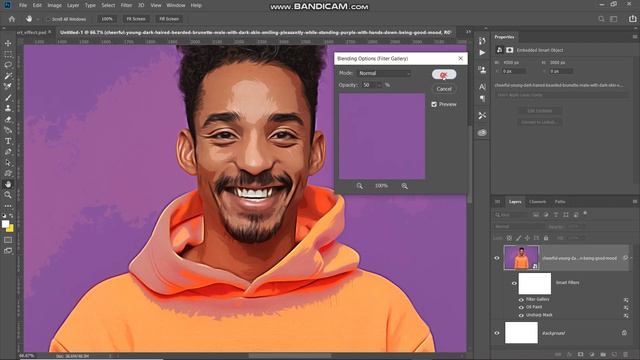The width and height of the screenshot is (640, 360).
Task: Switch to the Channels tab
Action: point(538,202)
